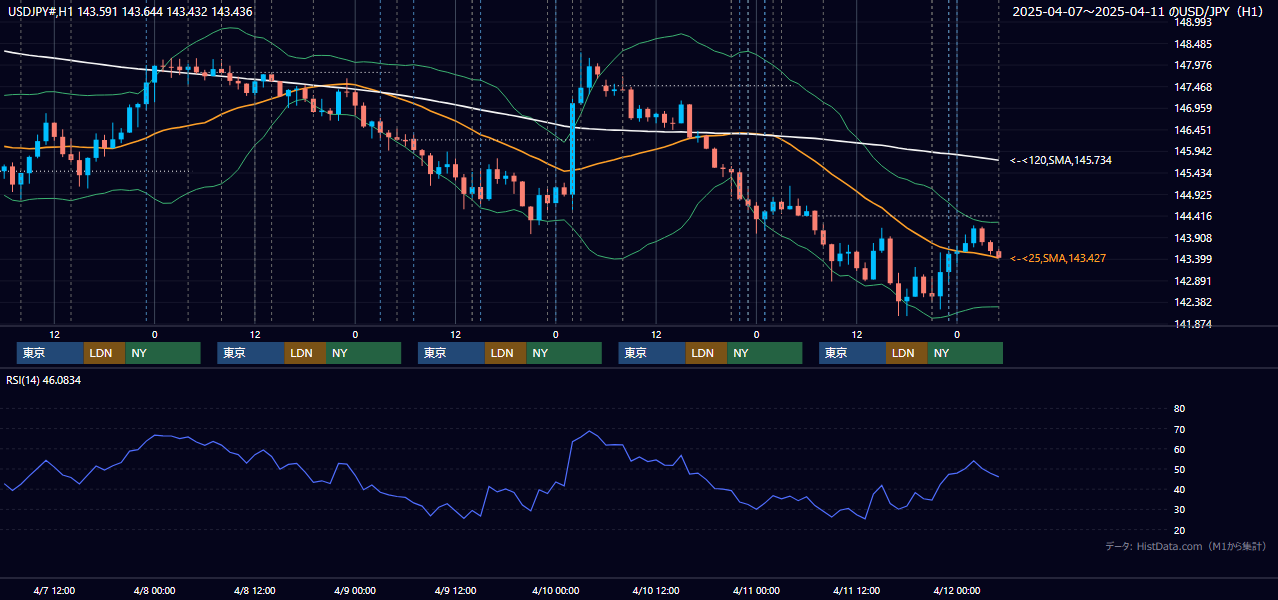Click price axis value 142.891
This screenshot has width=1278, height=600.
(1193, 281)
